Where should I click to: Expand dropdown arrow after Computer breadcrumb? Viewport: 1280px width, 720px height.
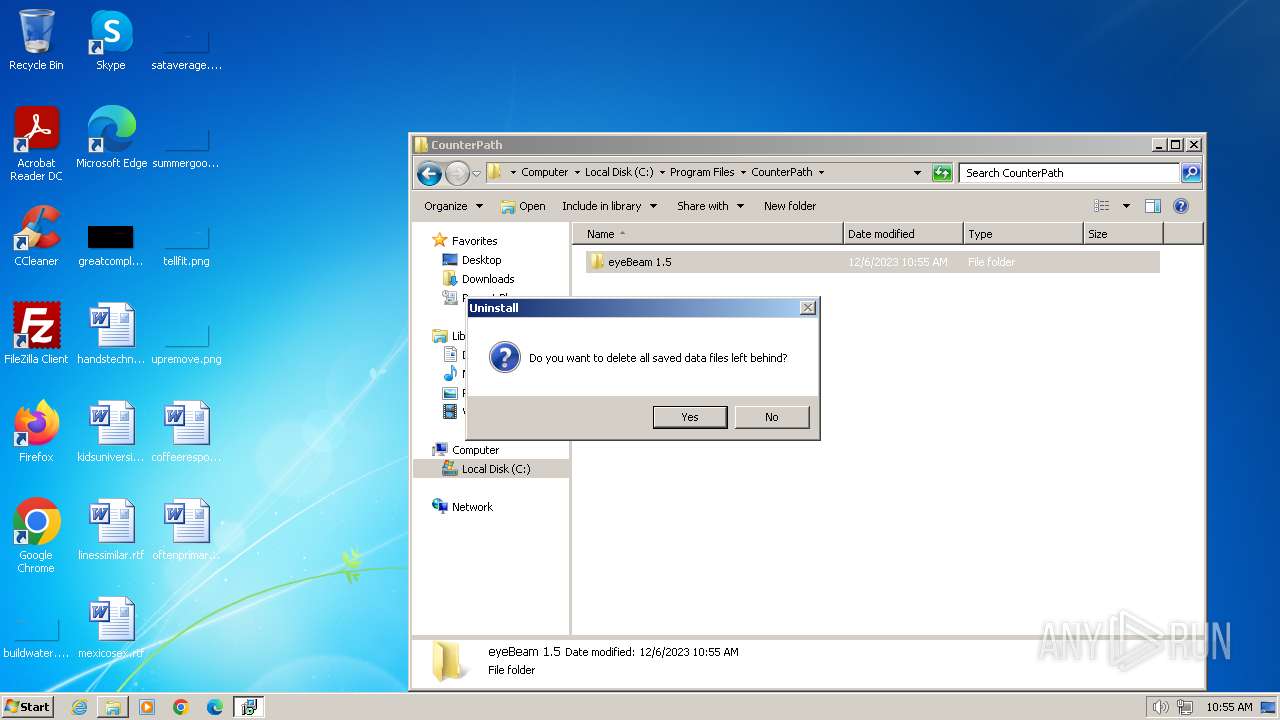click(577, 172)
